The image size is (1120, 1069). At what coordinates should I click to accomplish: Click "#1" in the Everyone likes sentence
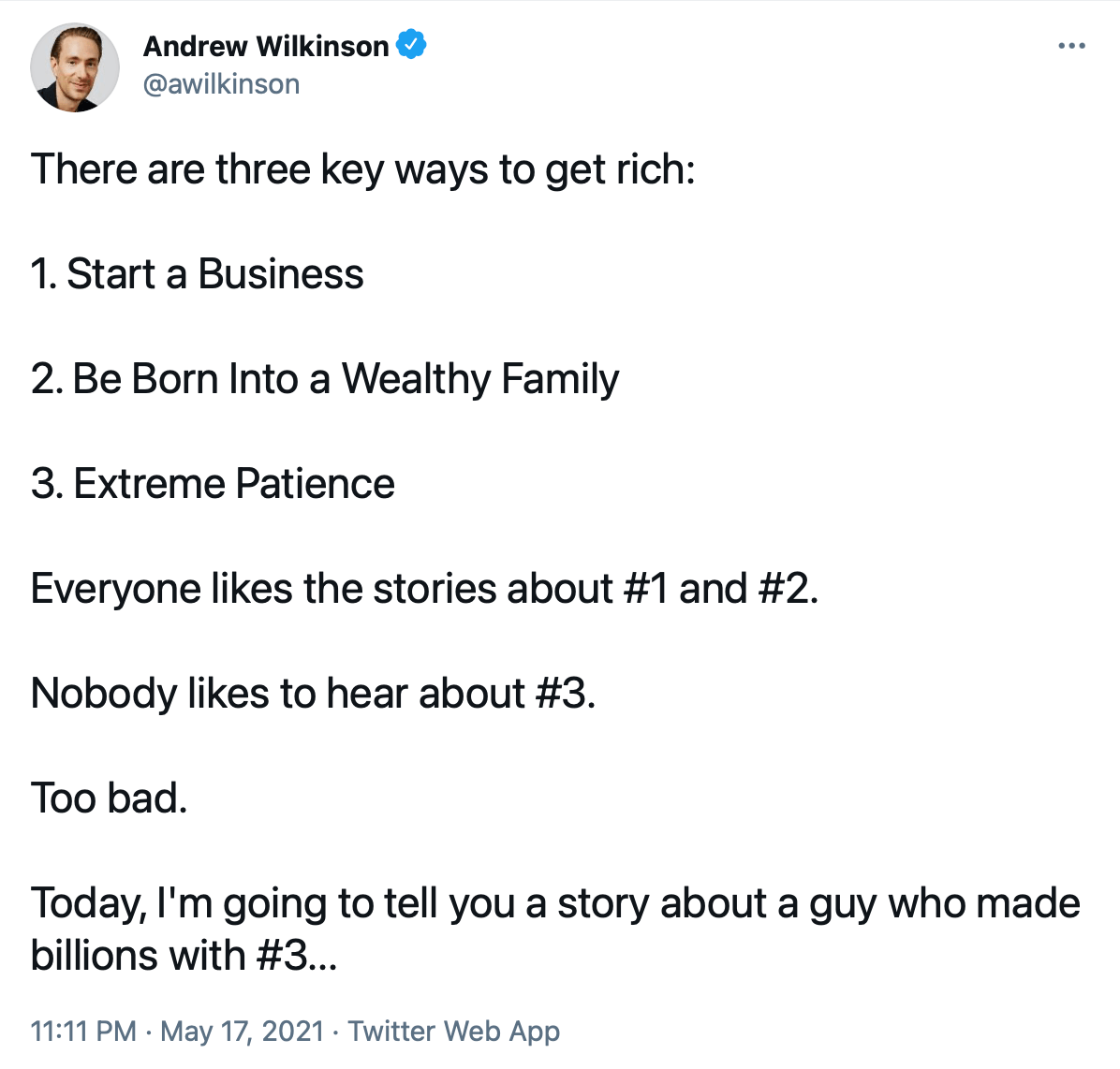646,589
